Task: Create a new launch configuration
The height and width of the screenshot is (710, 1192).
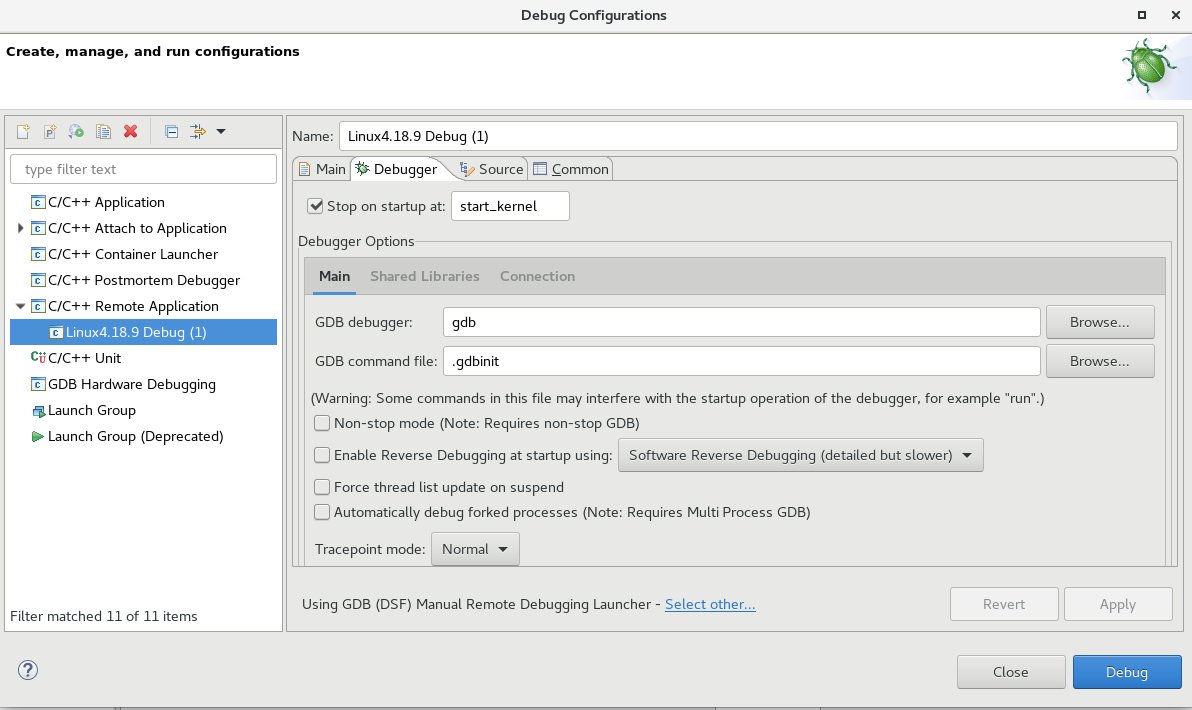Action: [23, 131]
